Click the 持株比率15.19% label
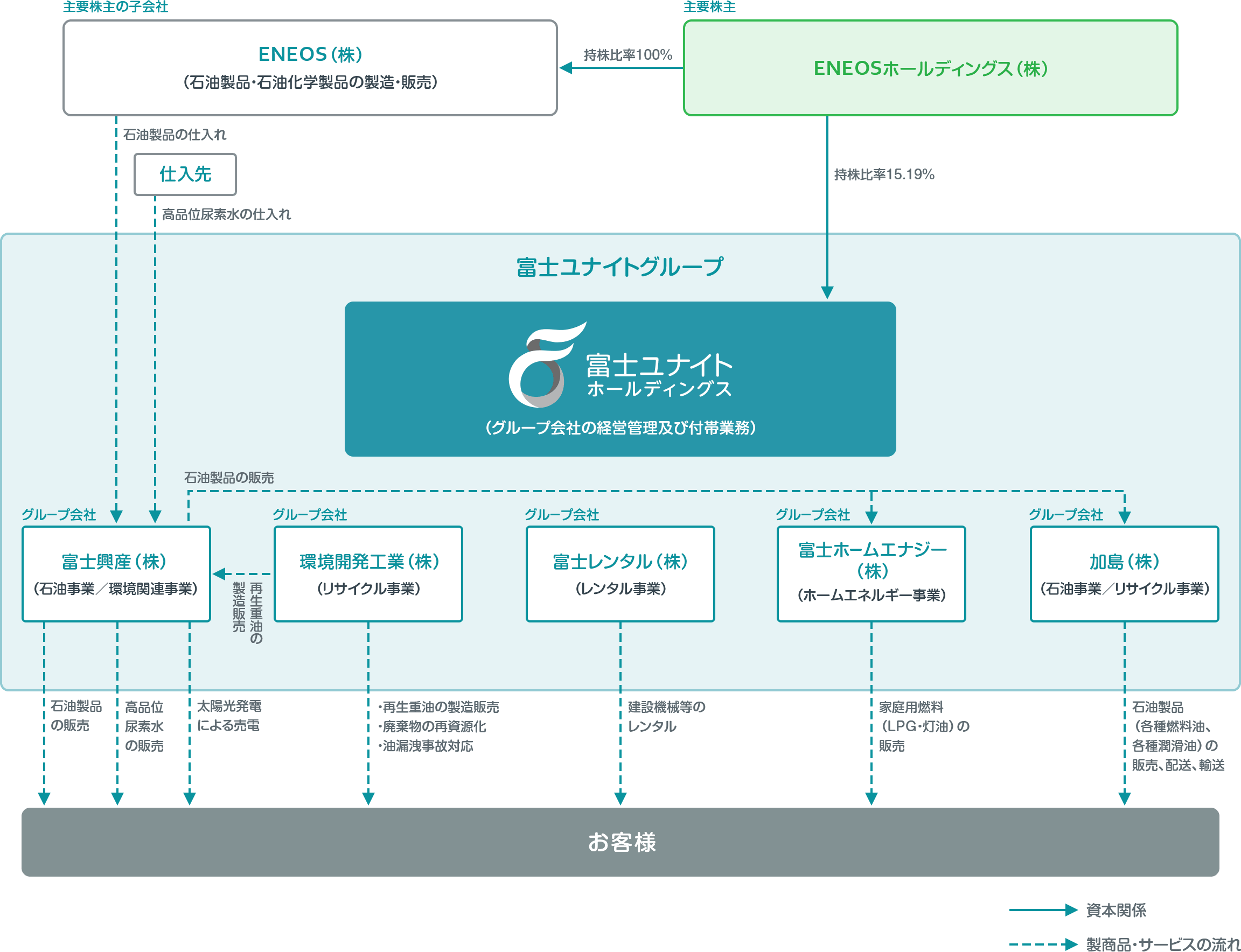Image resolution: width=1241 pixels, height=952 pixels. [884, 174]
